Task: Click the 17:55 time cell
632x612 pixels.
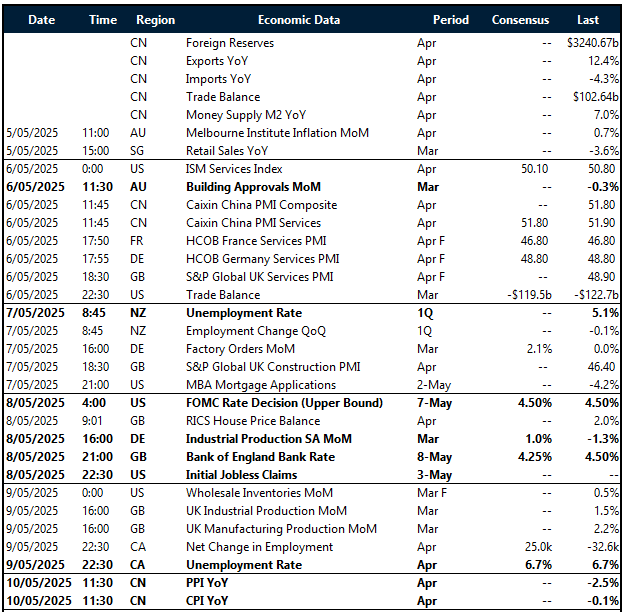Action: pyautogui.click(x=96, y=259)
